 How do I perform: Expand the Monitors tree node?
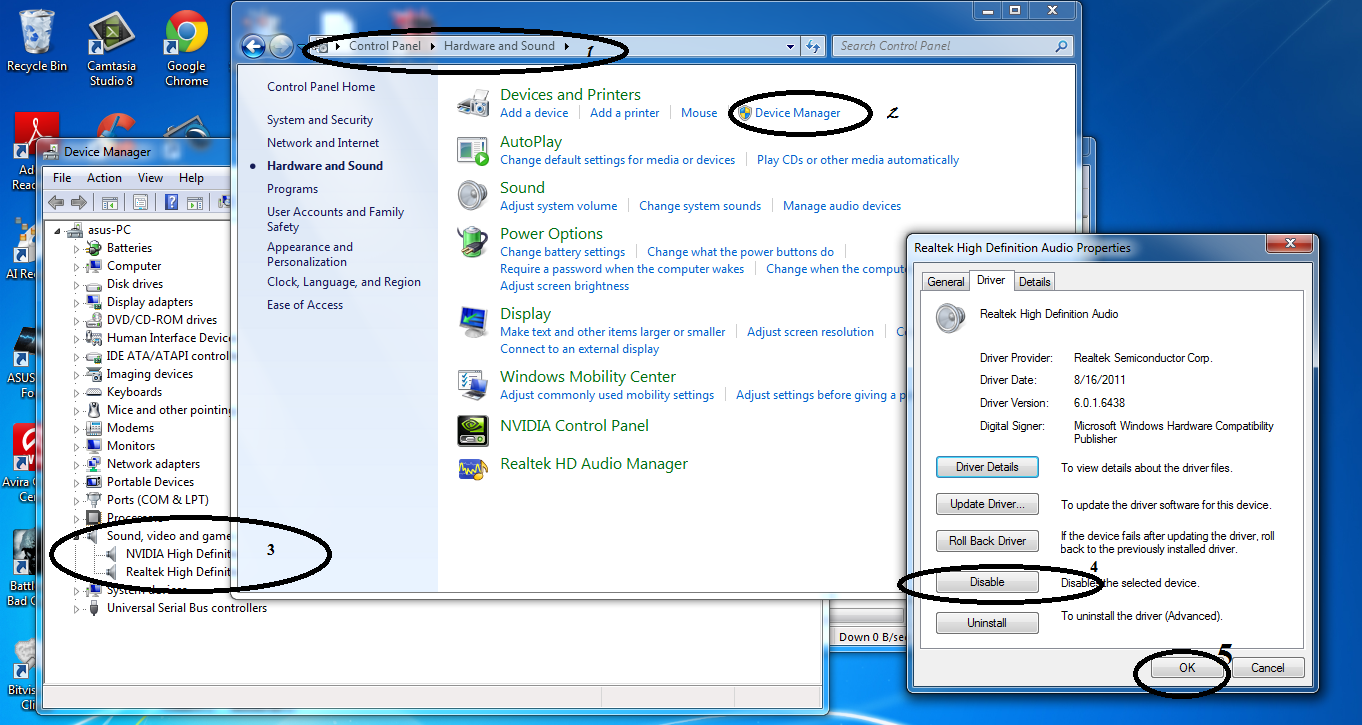pos(76,447)
